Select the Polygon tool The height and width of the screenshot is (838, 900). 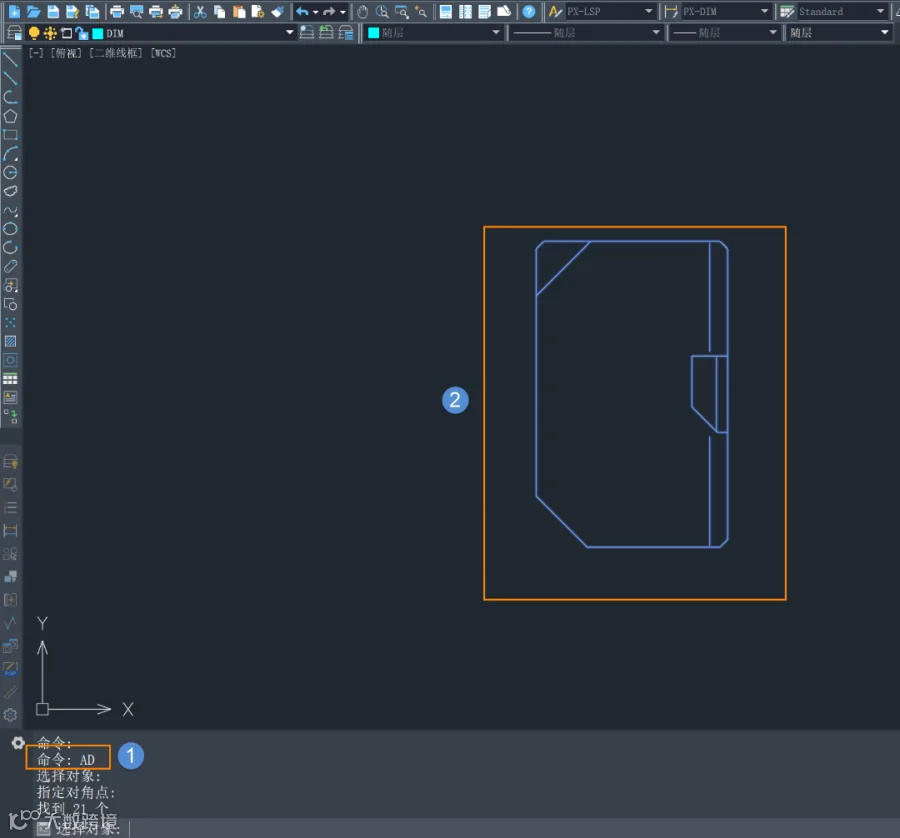pyautogui.click(x=10, y=116)
